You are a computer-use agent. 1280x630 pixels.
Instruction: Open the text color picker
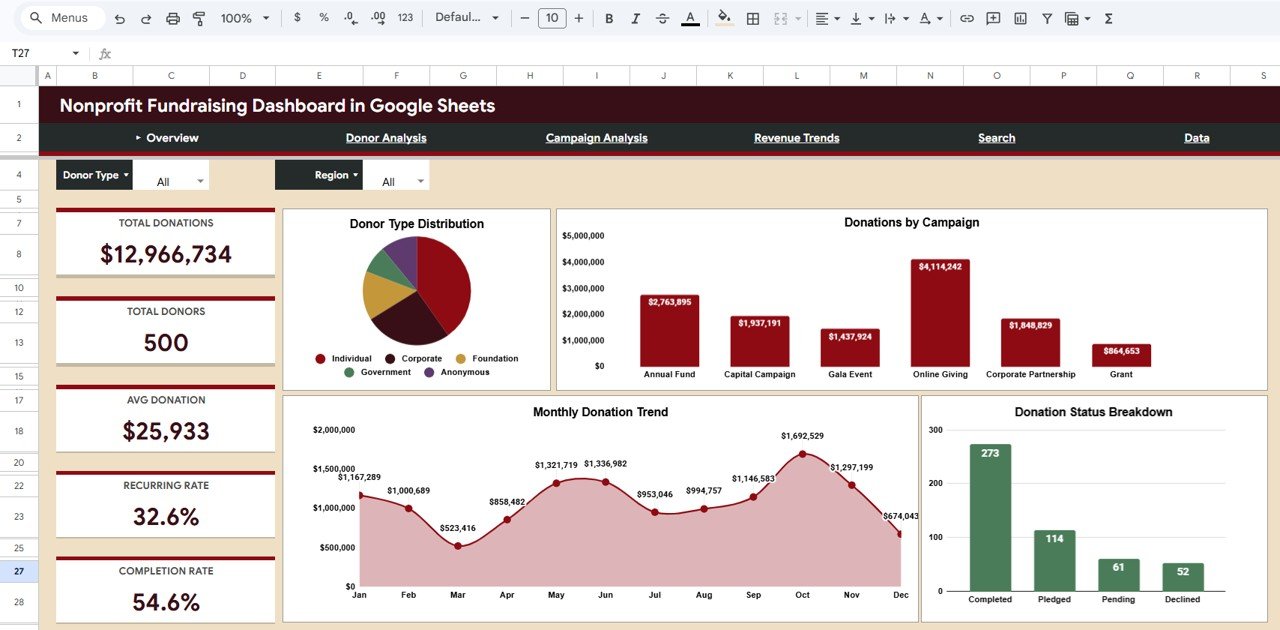(x=690, y=18)
